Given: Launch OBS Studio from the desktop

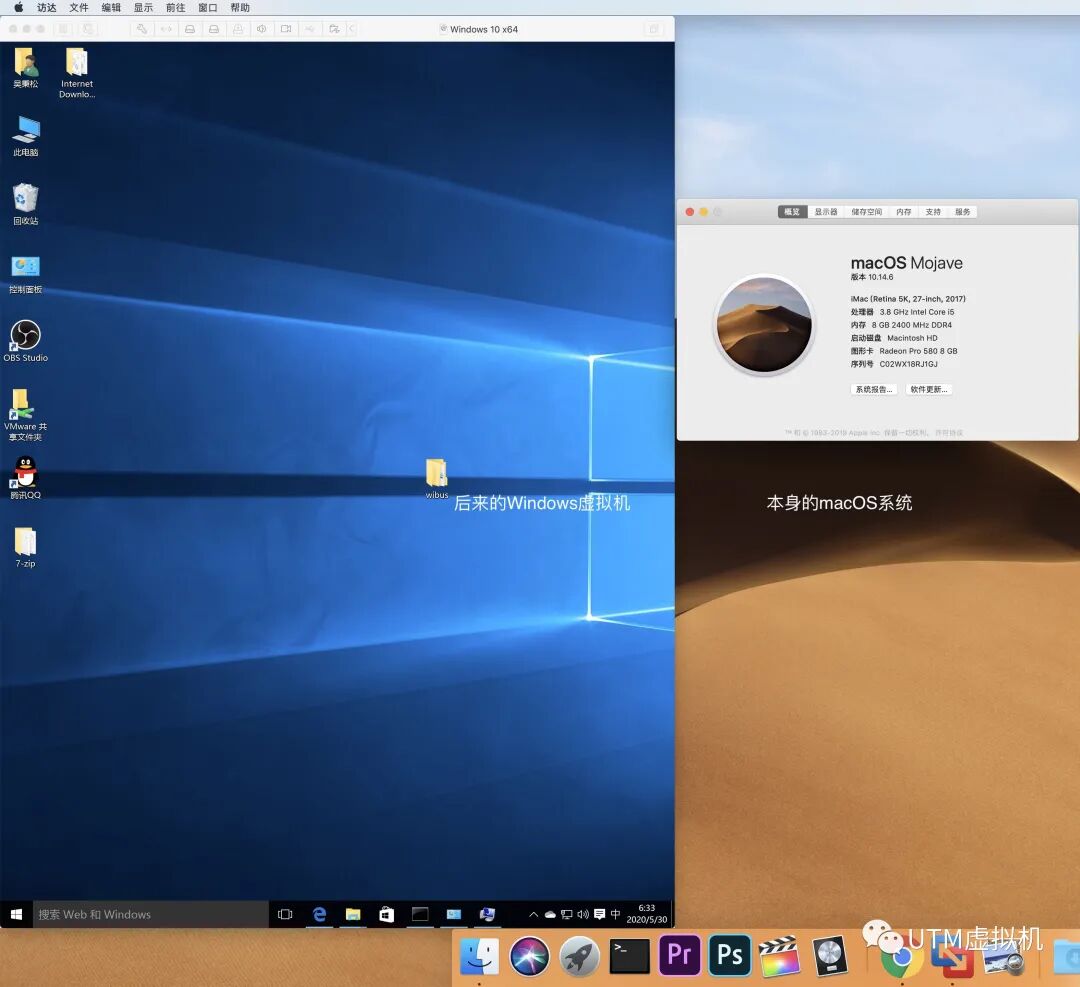Looking at the screenshot, I should click(25, 341).
